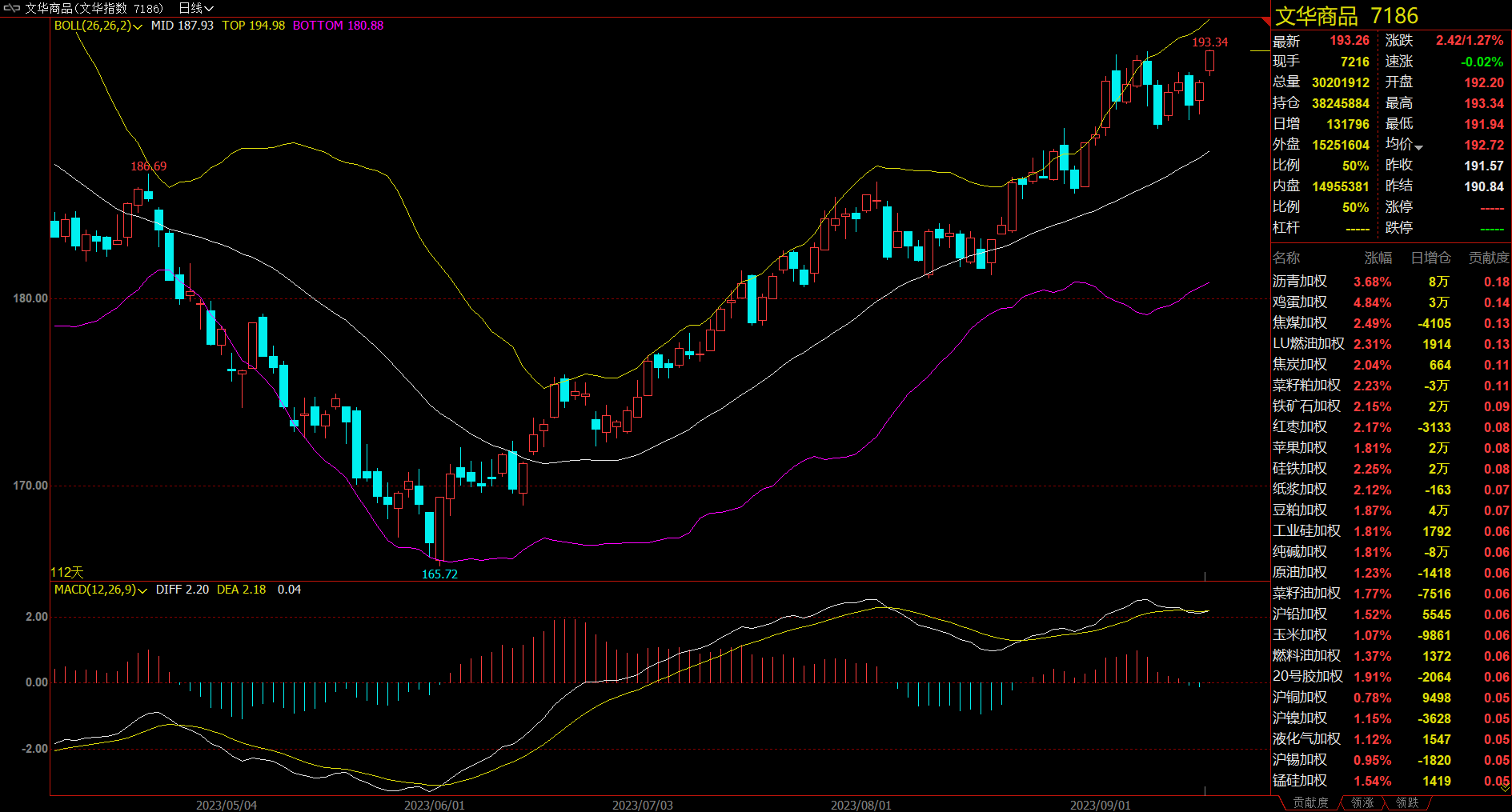
Task: Click the TOP 194.98 Bollinger readout
Action: [254, 26]
